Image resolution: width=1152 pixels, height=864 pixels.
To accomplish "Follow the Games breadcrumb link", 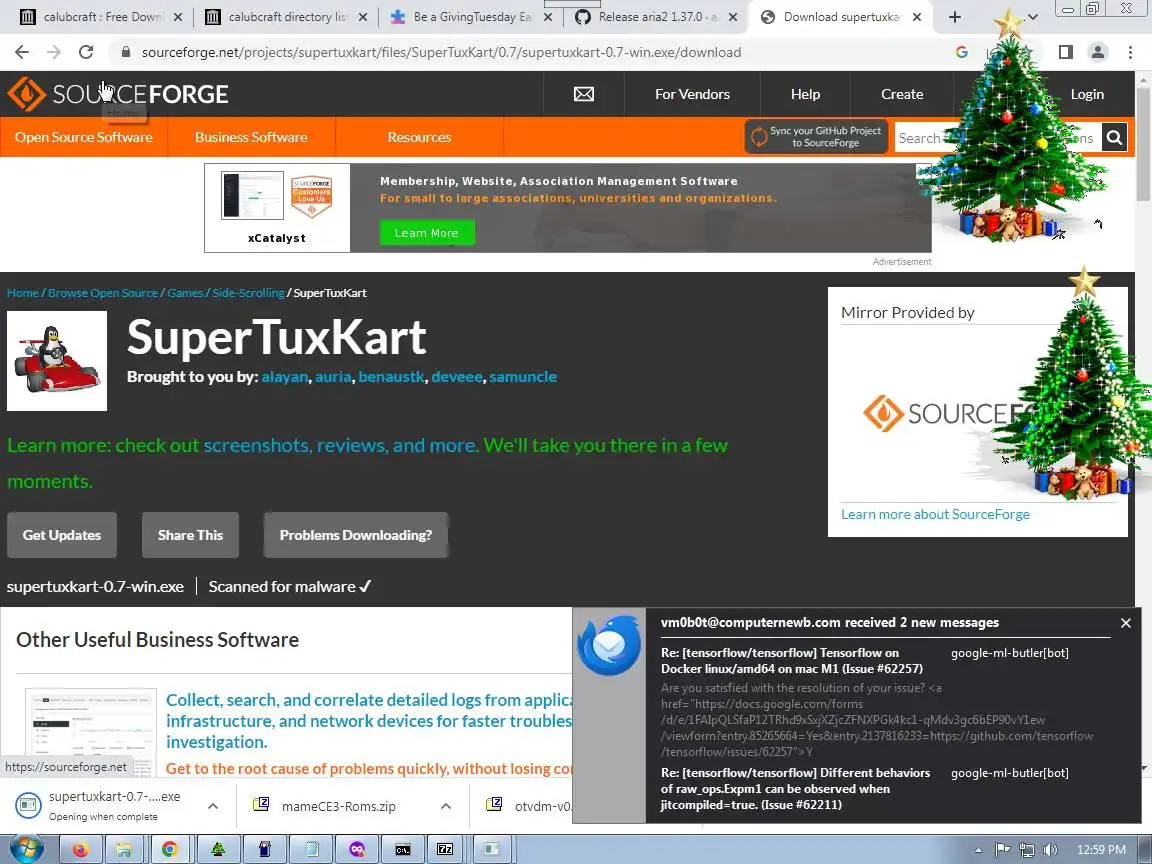I will (x=185, y=292).
